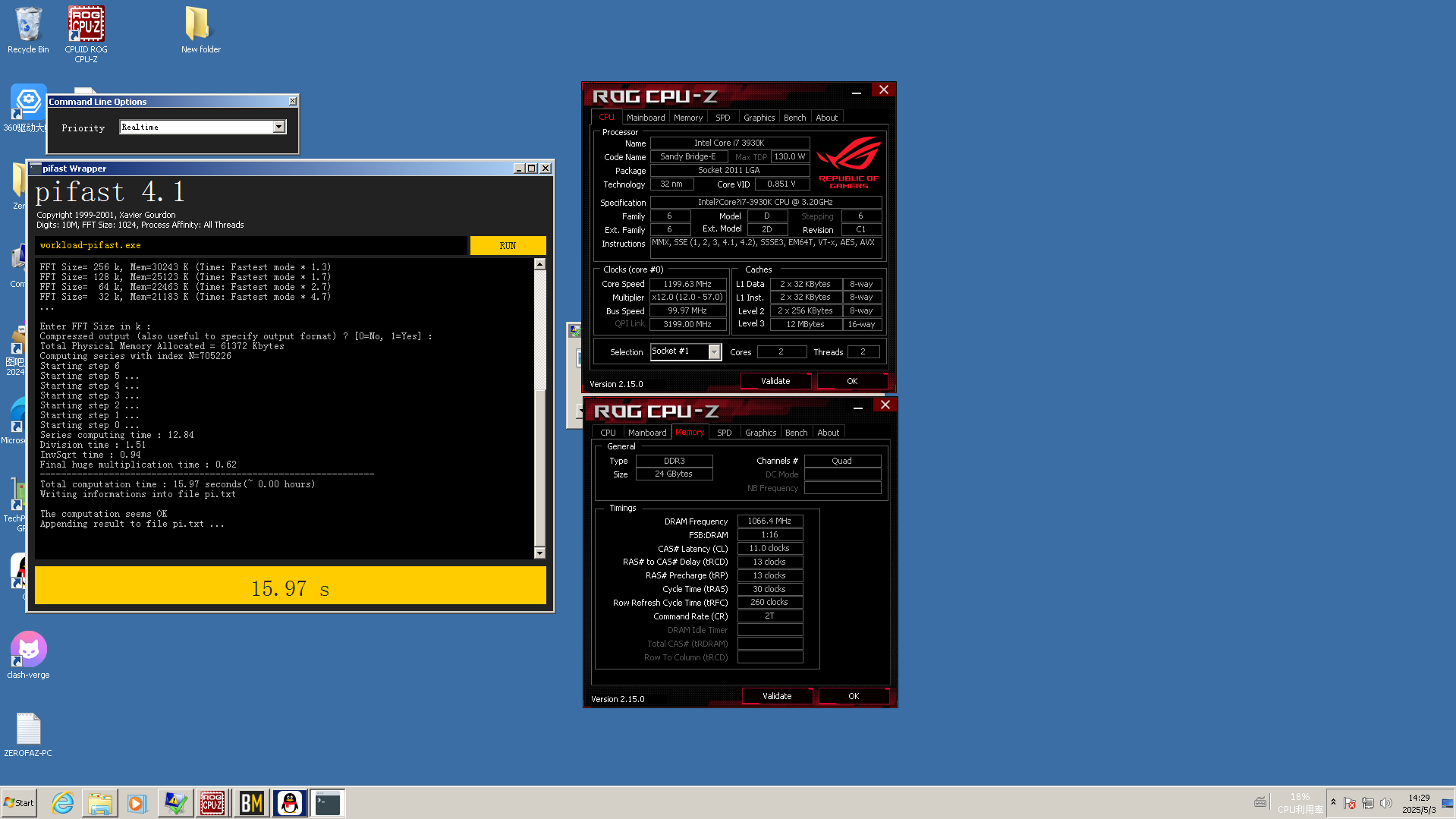This screenshot has height=819, width=1456.
Task: Minimize the upper ROG CPU-Z window
Action: (x=857, y=92)
